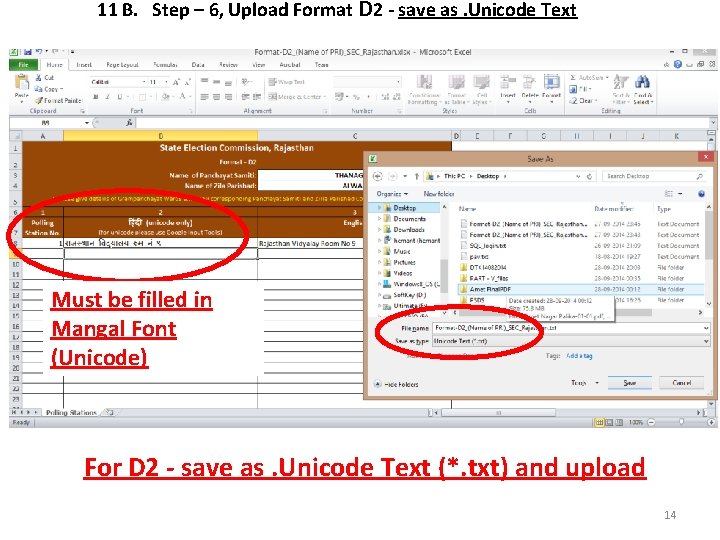This screenshot has width=720, height=540.
Task: Click the Save button in dialog
Action: click(x=630, y=382)
